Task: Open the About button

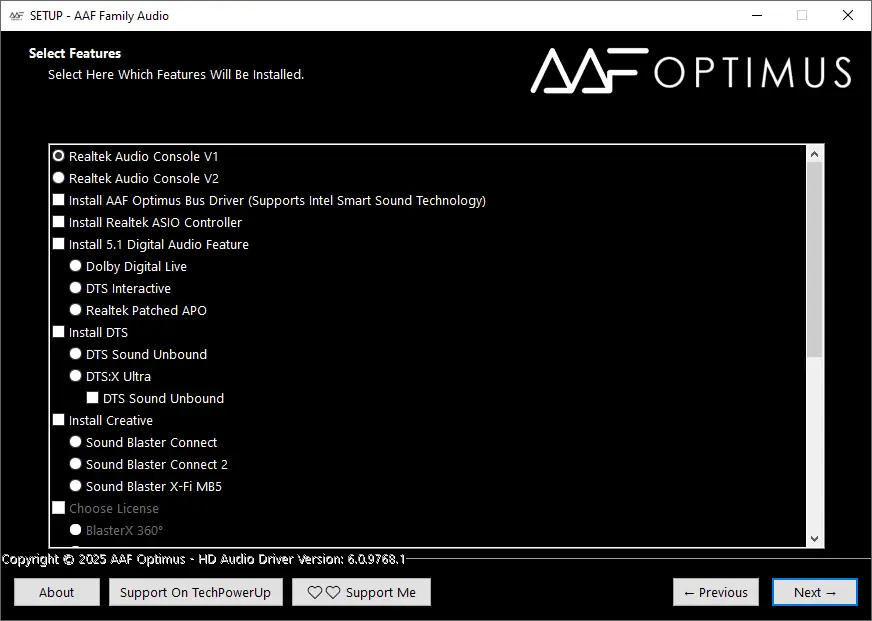Action: (x=57, y=592)
